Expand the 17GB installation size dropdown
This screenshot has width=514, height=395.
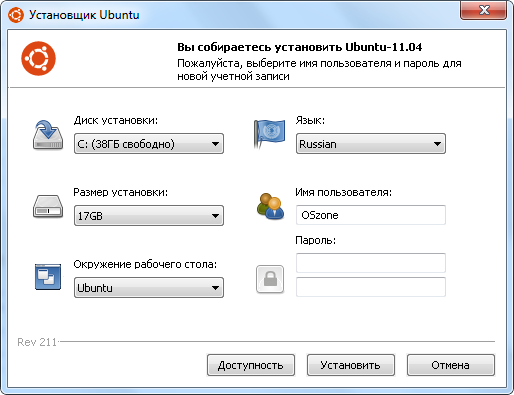tap(149, 216)
